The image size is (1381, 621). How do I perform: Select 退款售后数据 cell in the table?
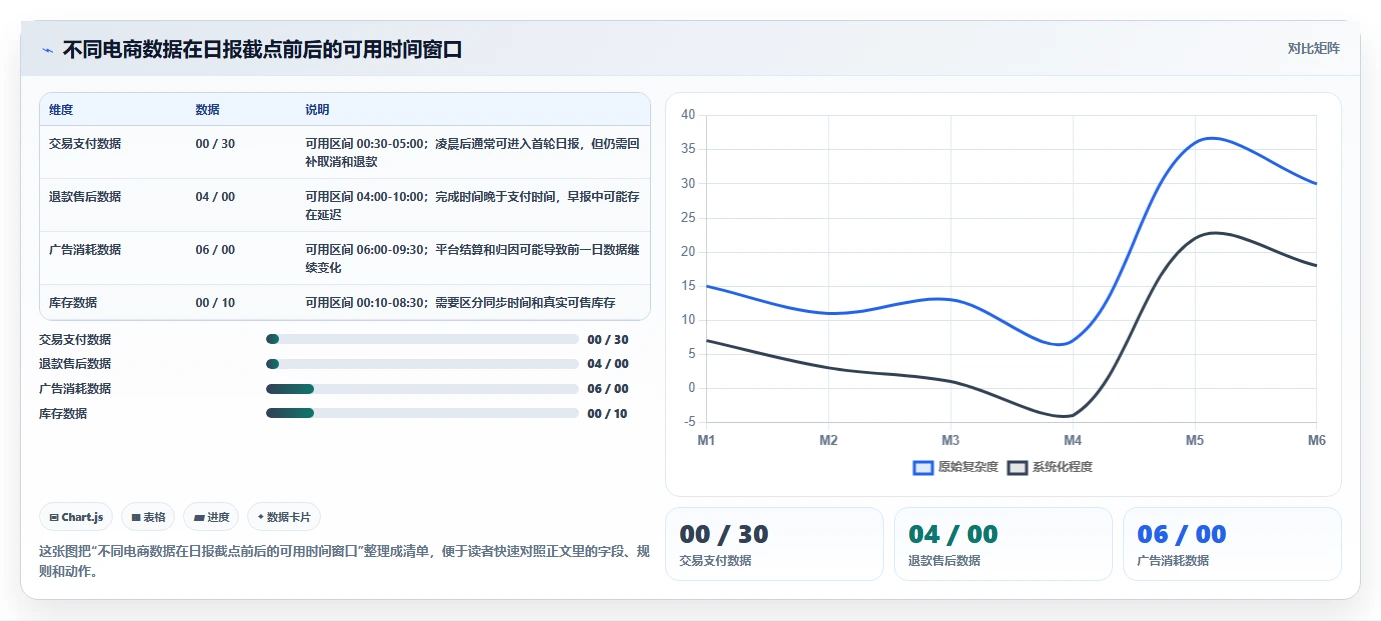pyautogui.click(x=85, y=197)
